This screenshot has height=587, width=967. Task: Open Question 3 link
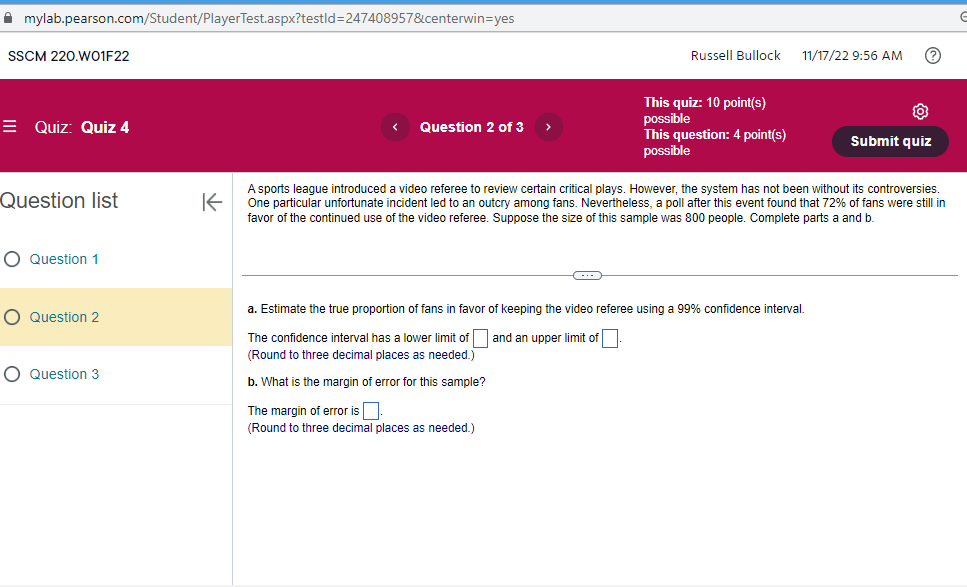pos(64,374)
